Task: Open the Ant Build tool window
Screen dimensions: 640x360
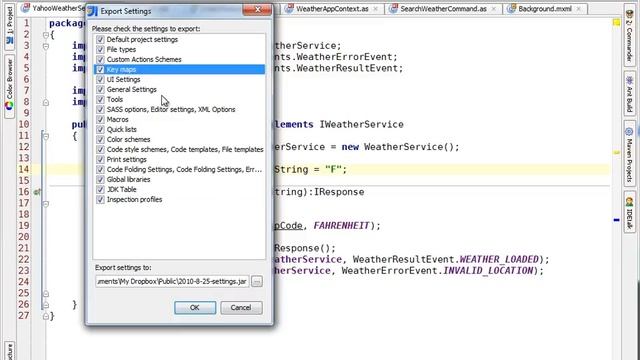Action: click(x=629, y=93)
